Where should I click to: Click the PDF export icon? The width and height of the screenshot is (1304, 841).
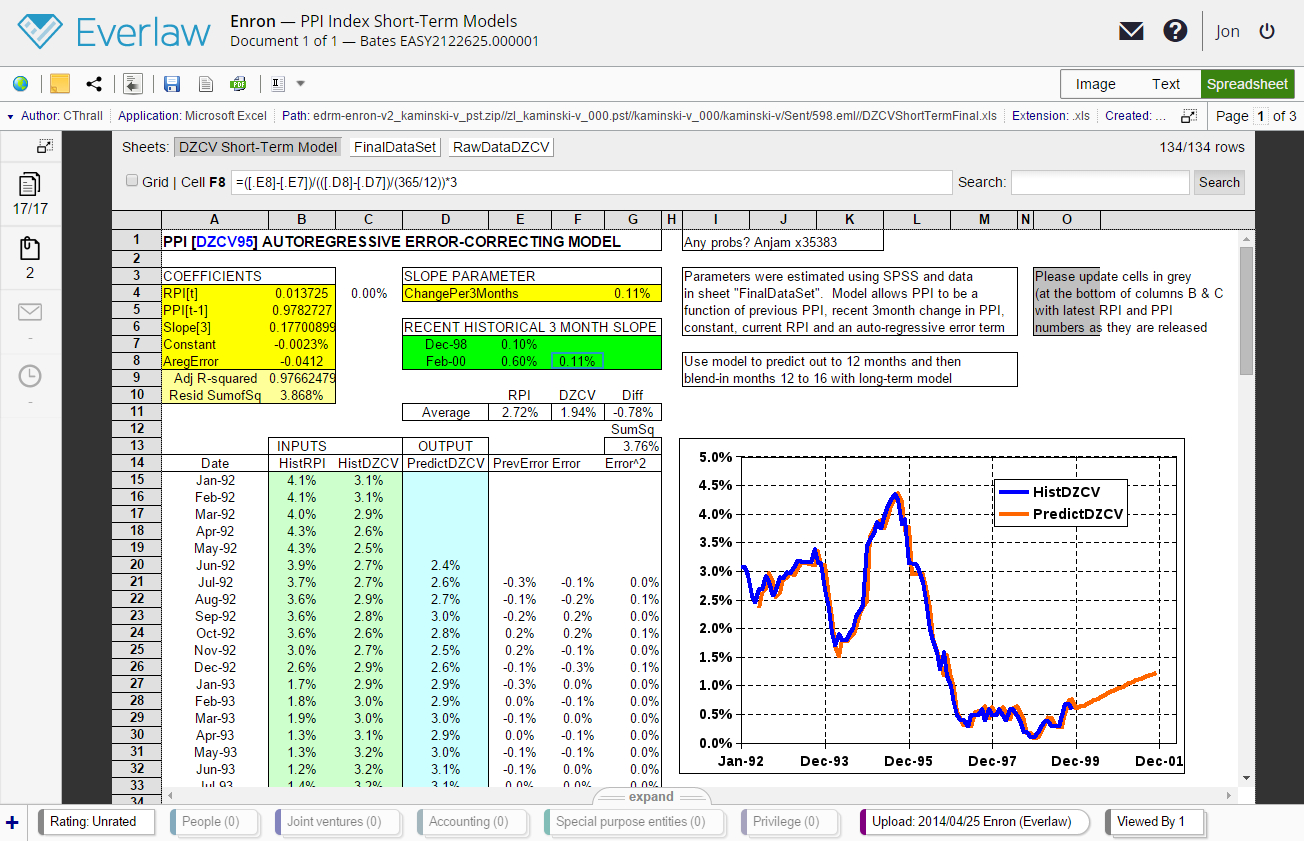click(x=237, y=83)
